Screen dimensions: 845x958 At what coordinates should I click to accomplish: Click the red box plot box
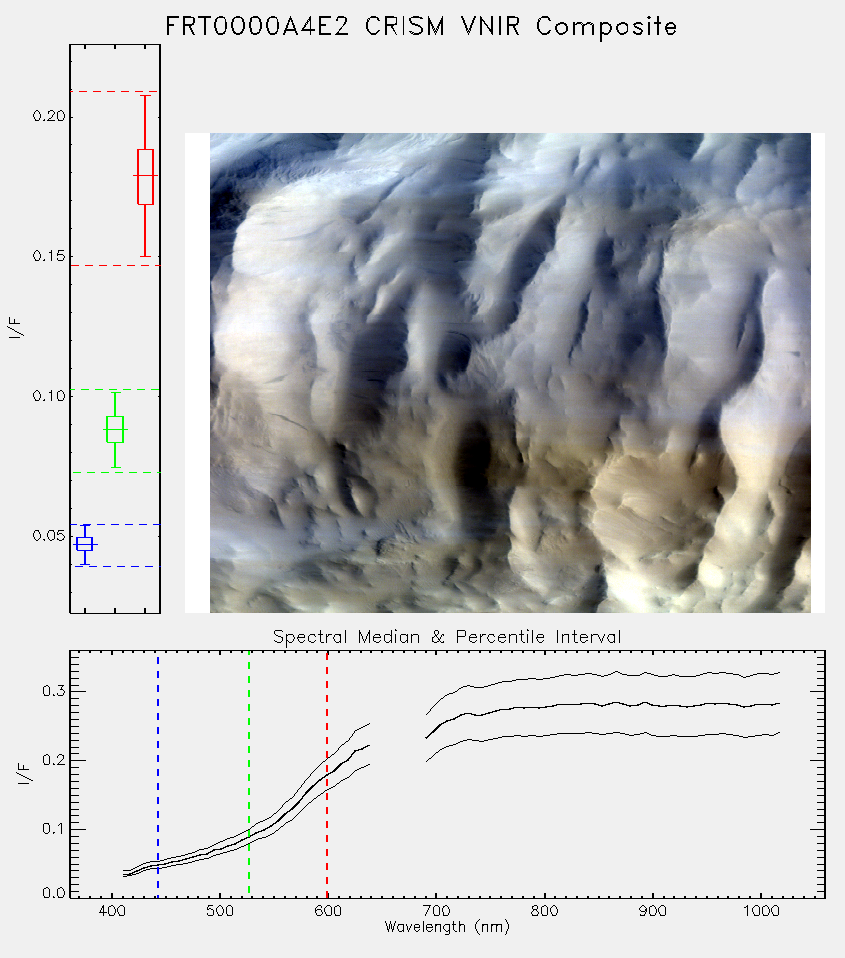(x=145, y=177)
